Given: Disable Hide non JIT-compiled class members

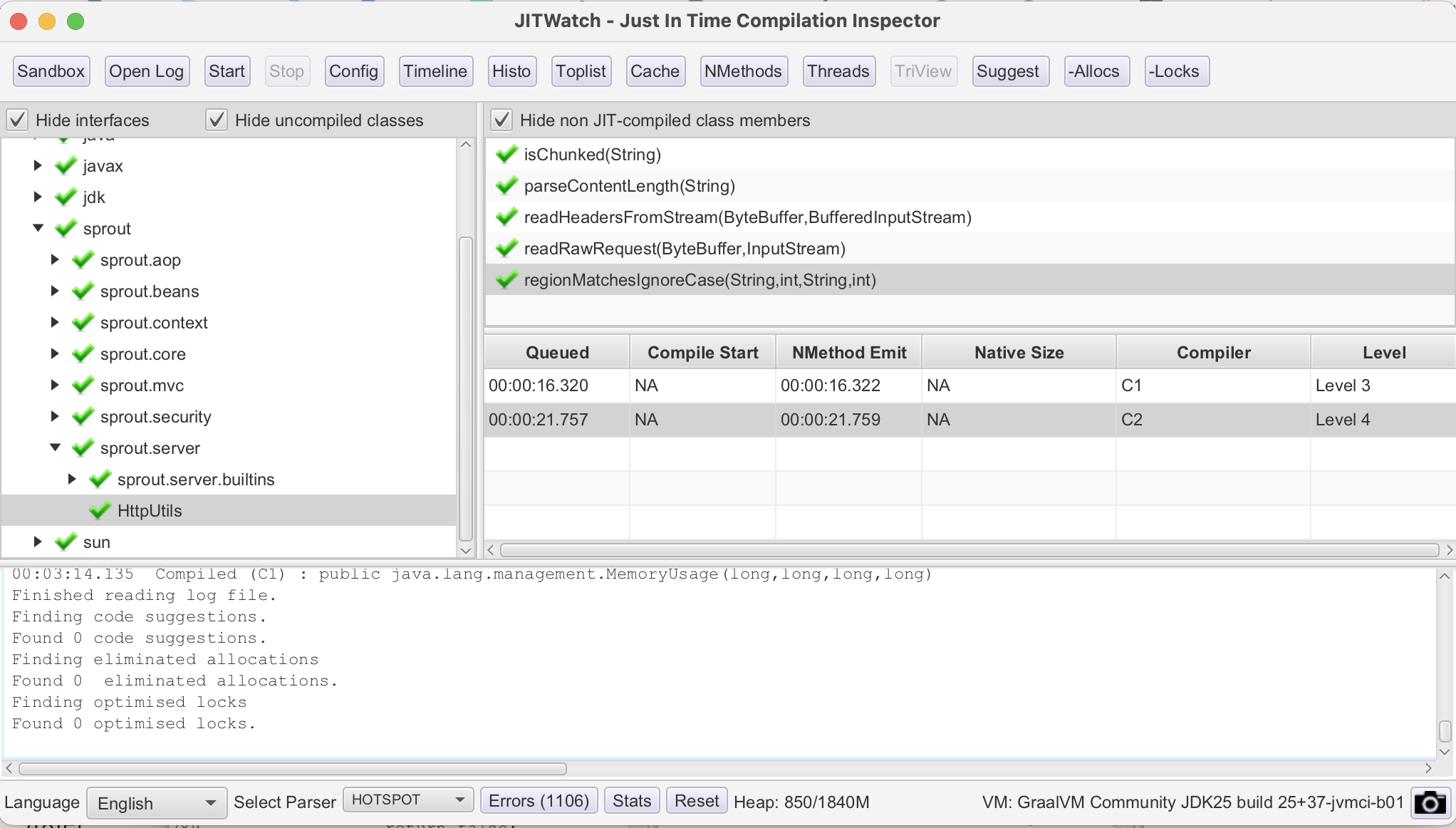Looking at the screenshot, I should pyautogui.click(x=501, y=120).
